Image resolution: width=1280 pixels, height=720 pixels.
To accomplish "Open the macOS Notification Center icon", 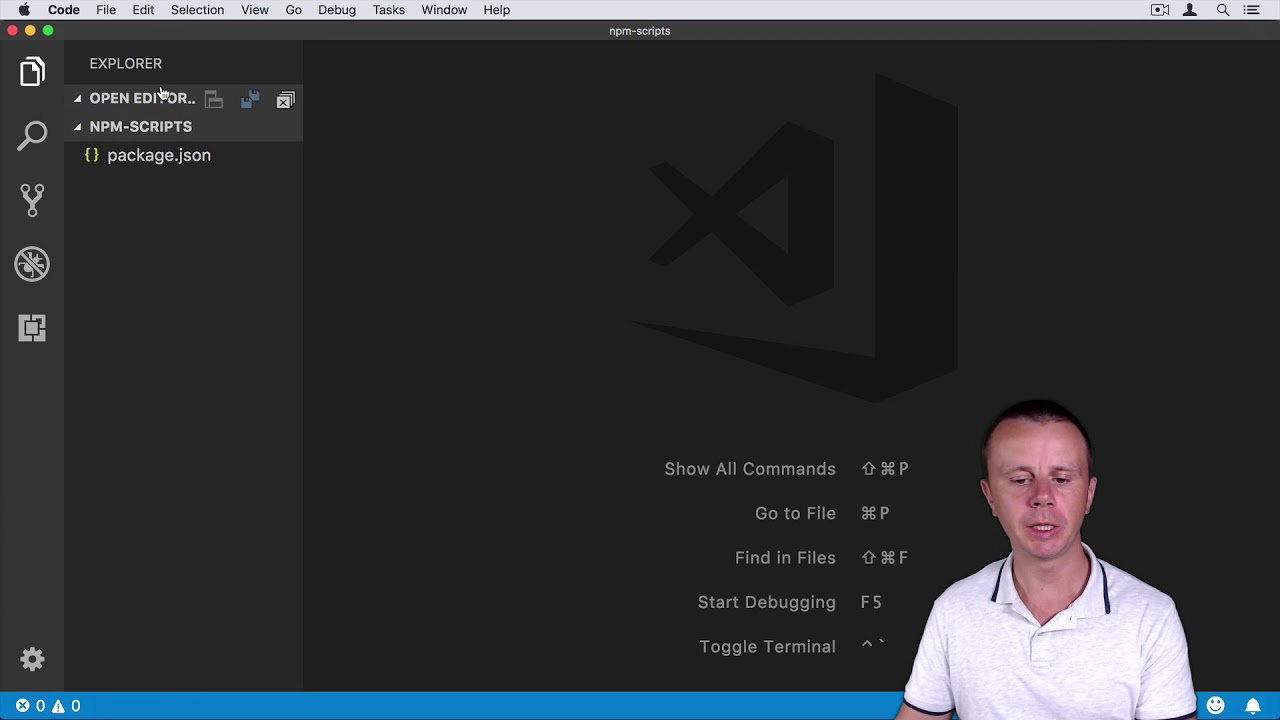I will (x=1252, y=10).
